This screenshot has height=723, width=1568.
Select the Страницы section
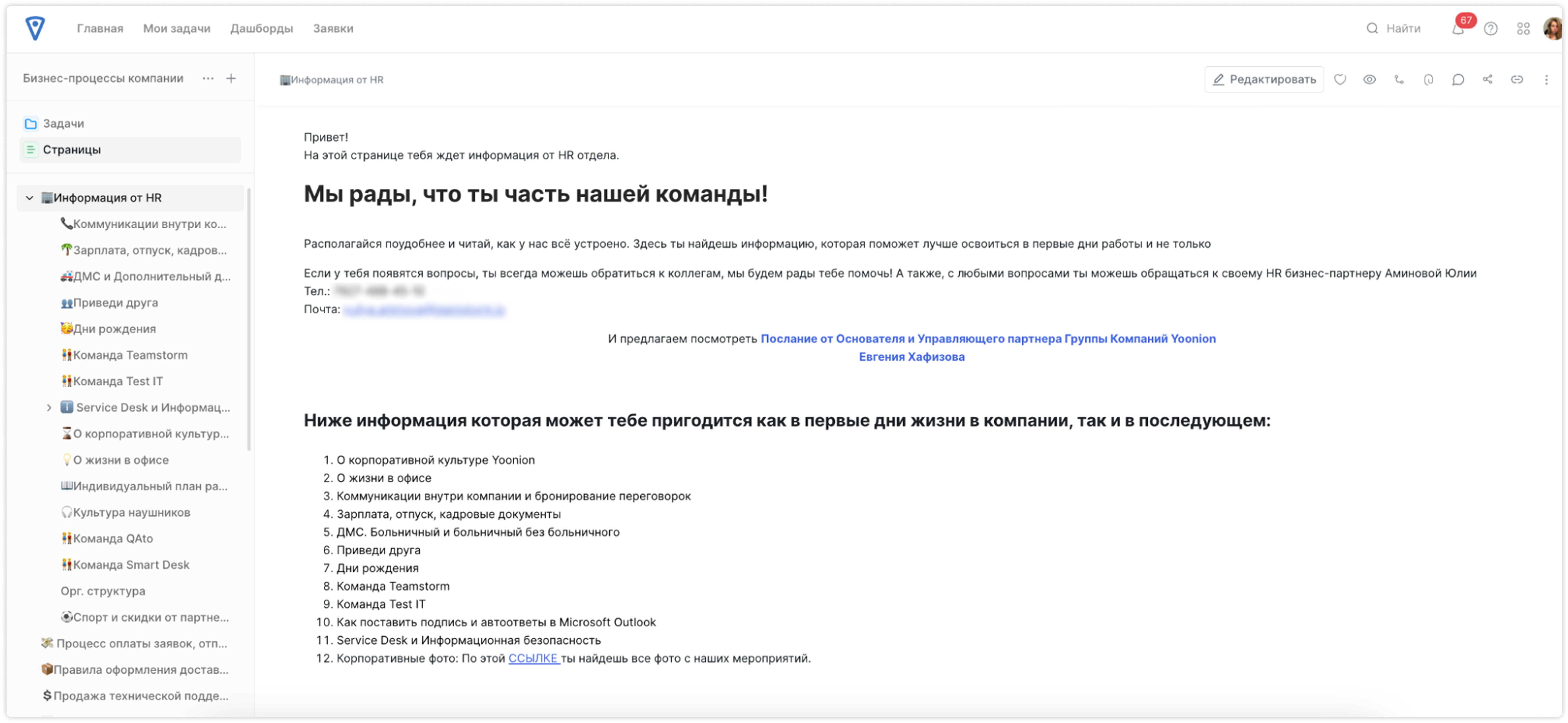click(130, 150)
